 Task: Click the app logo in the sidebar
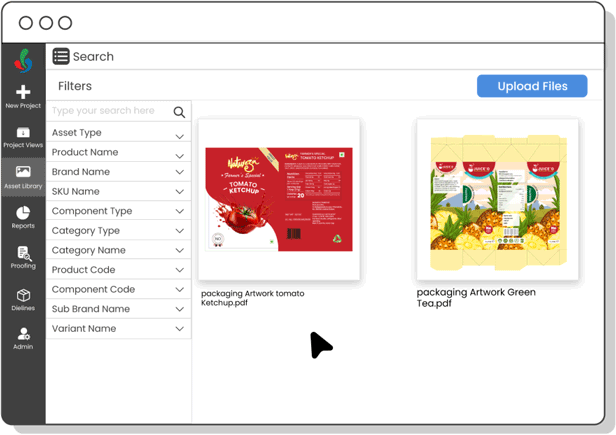tap(23, 61)
